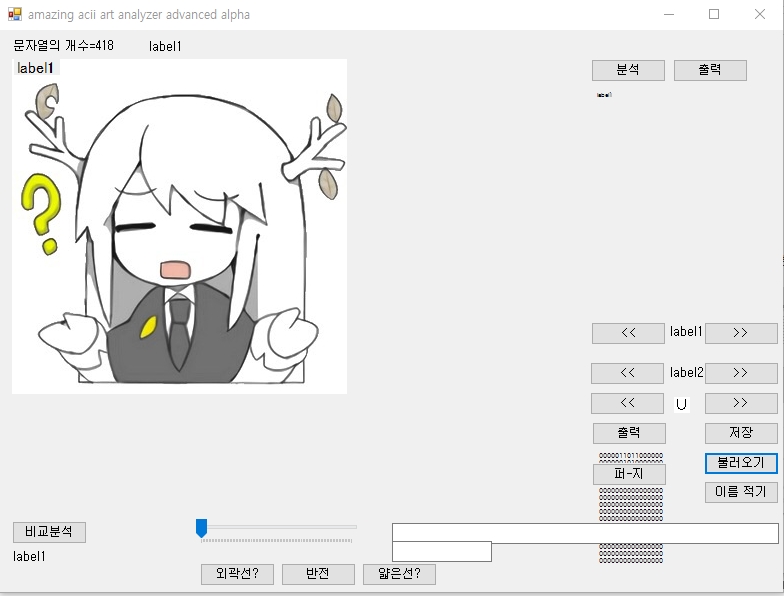
Task: Start comparison with 비교분석 button
Action: coord(49,532)
